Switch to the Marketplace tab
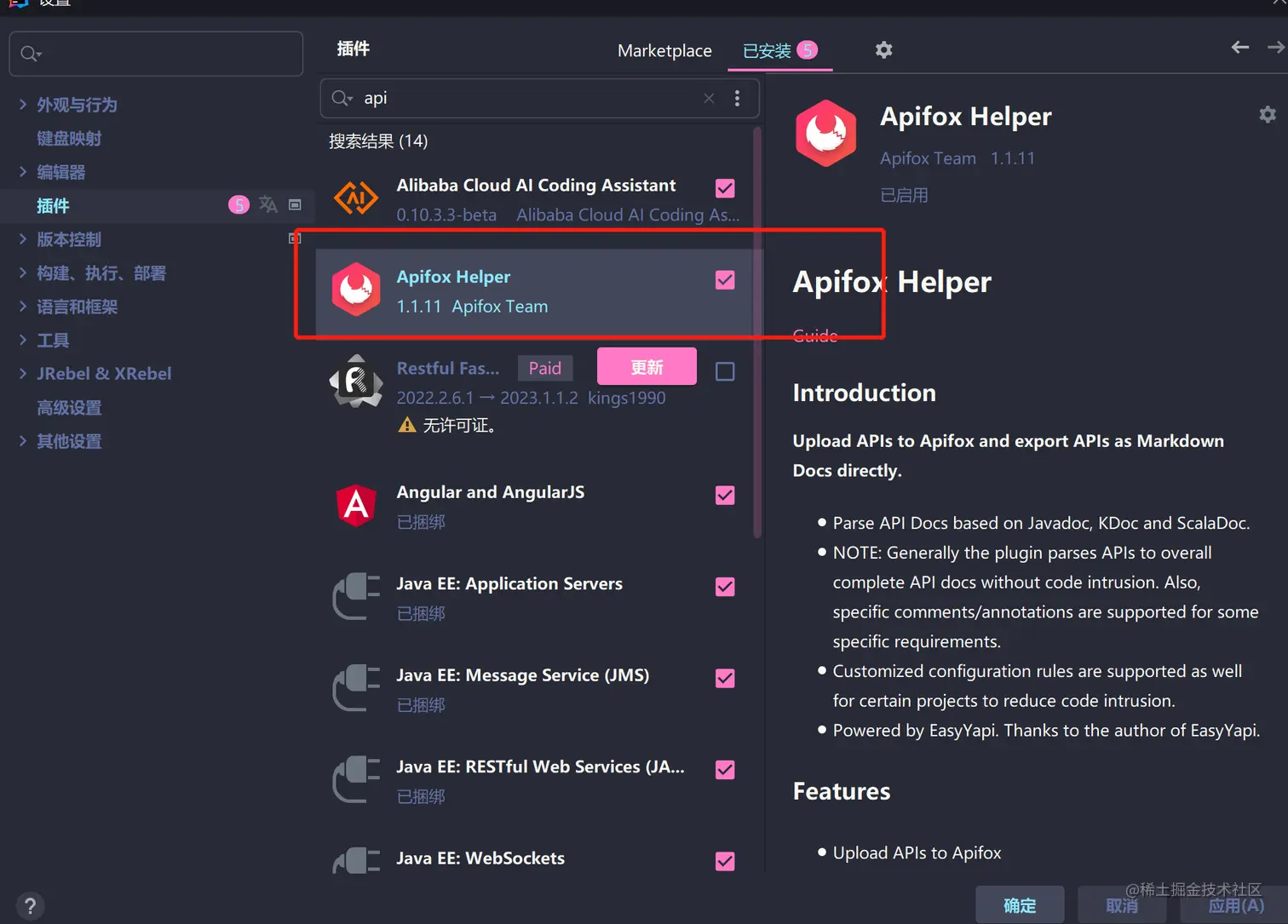The width and height of the screenshot is (1288, 924). coord(664,50)
